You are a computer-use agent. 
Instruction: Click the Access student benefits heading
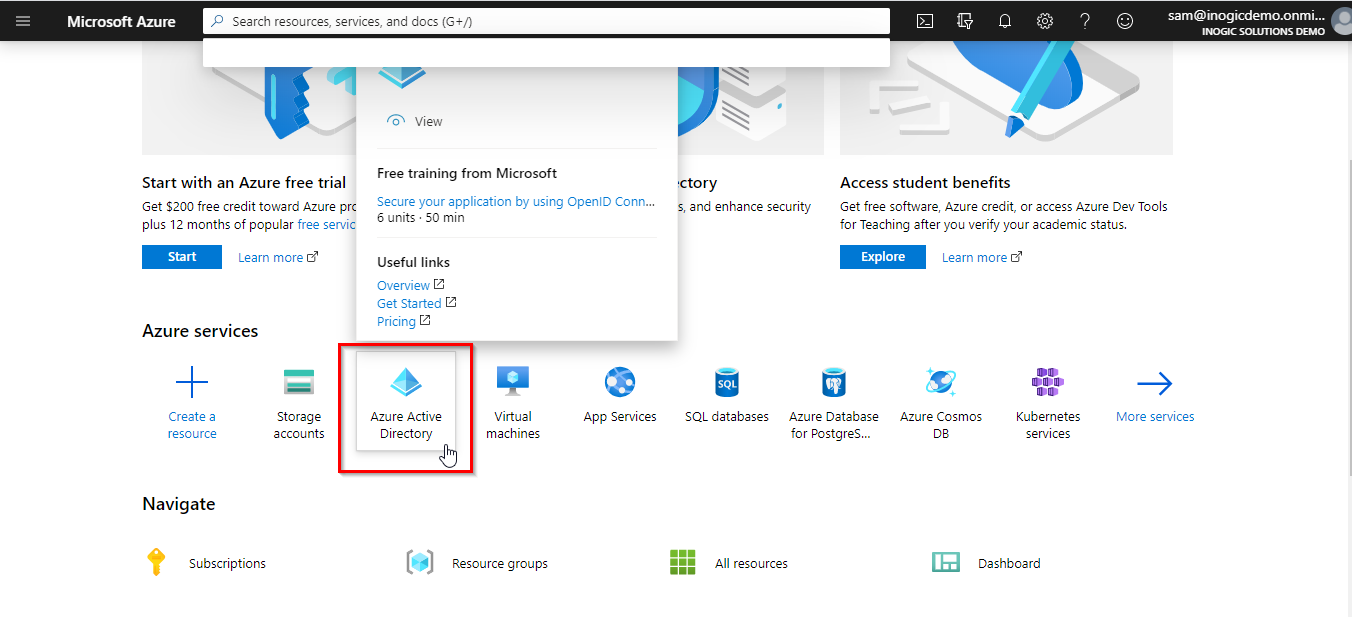[x=925, y=183]
